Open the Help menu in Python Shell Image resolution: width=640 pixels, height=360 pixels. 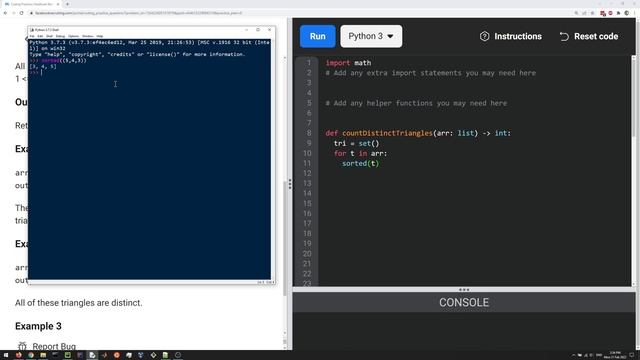[x=100, y=36]
